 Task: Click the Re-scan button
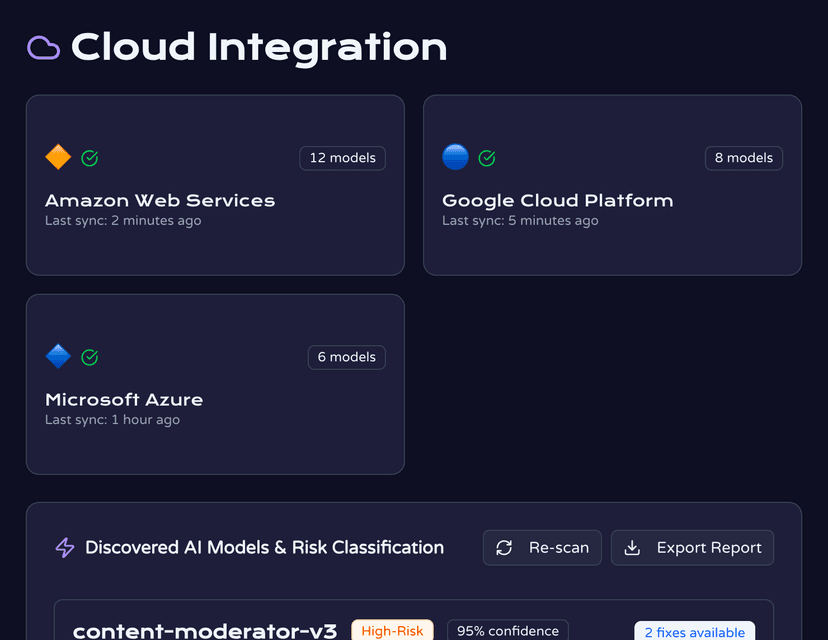pyautogui.click(x=542, y=548)
